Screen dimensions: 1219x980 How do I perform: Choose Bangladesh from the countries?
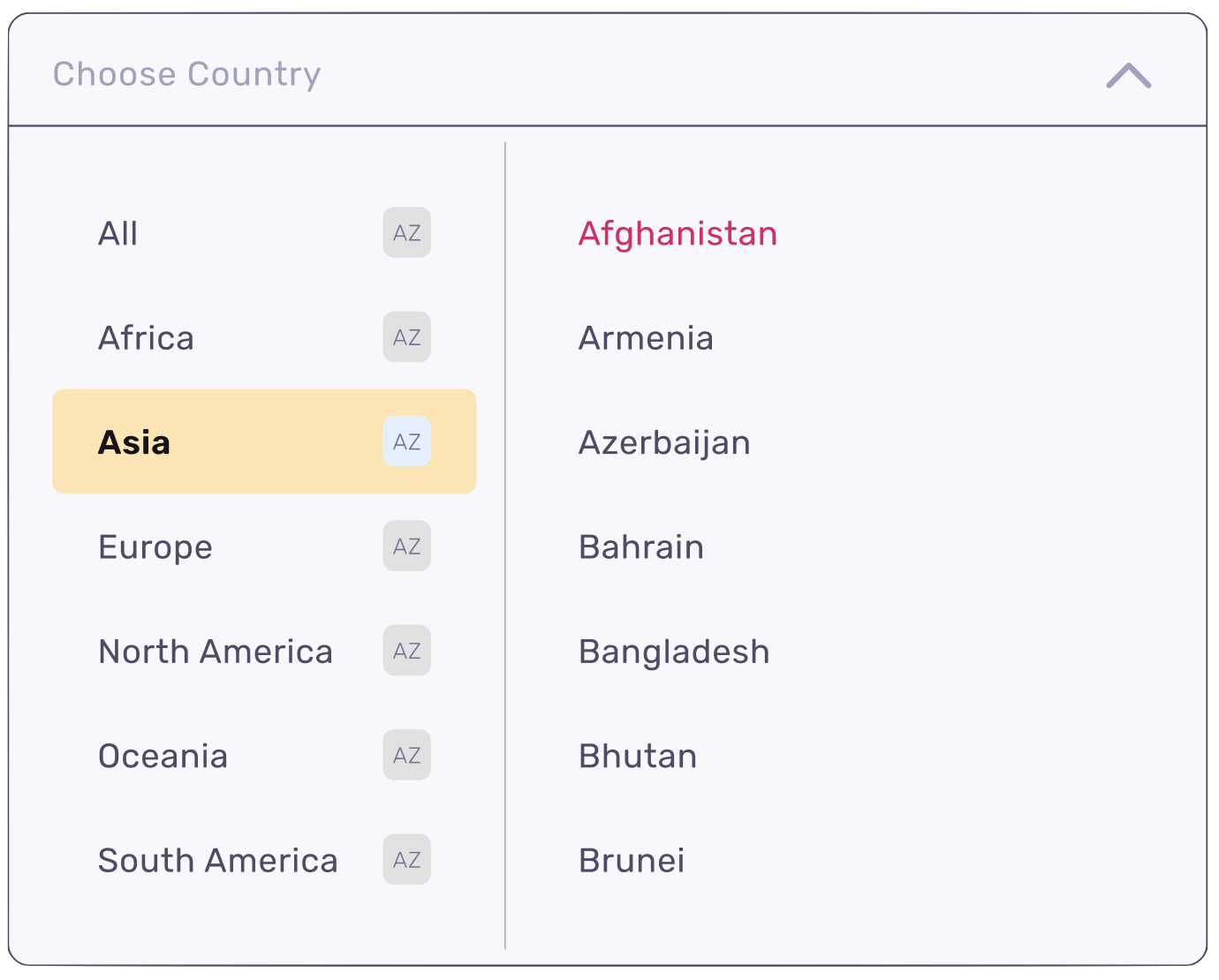click(674, 652)
